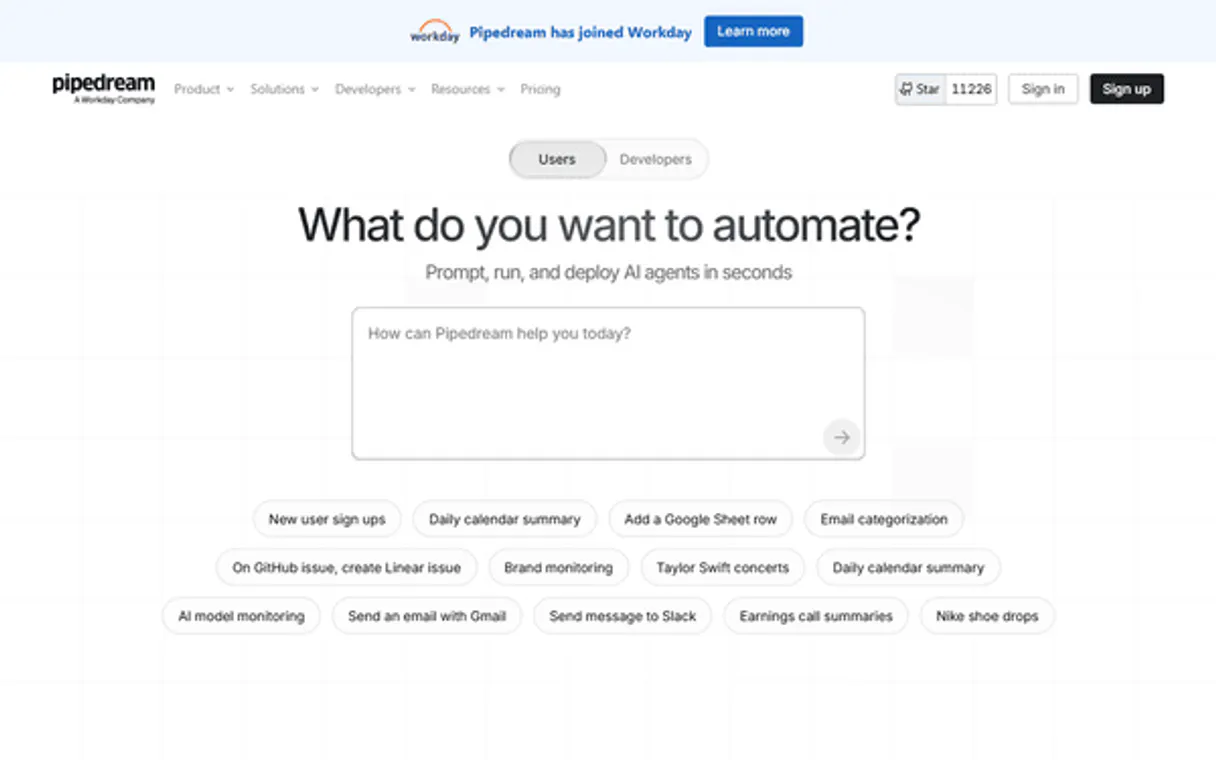The image size is (1216, 760).
Task: Click the GitHub Star button
Action: click(920, 89)
